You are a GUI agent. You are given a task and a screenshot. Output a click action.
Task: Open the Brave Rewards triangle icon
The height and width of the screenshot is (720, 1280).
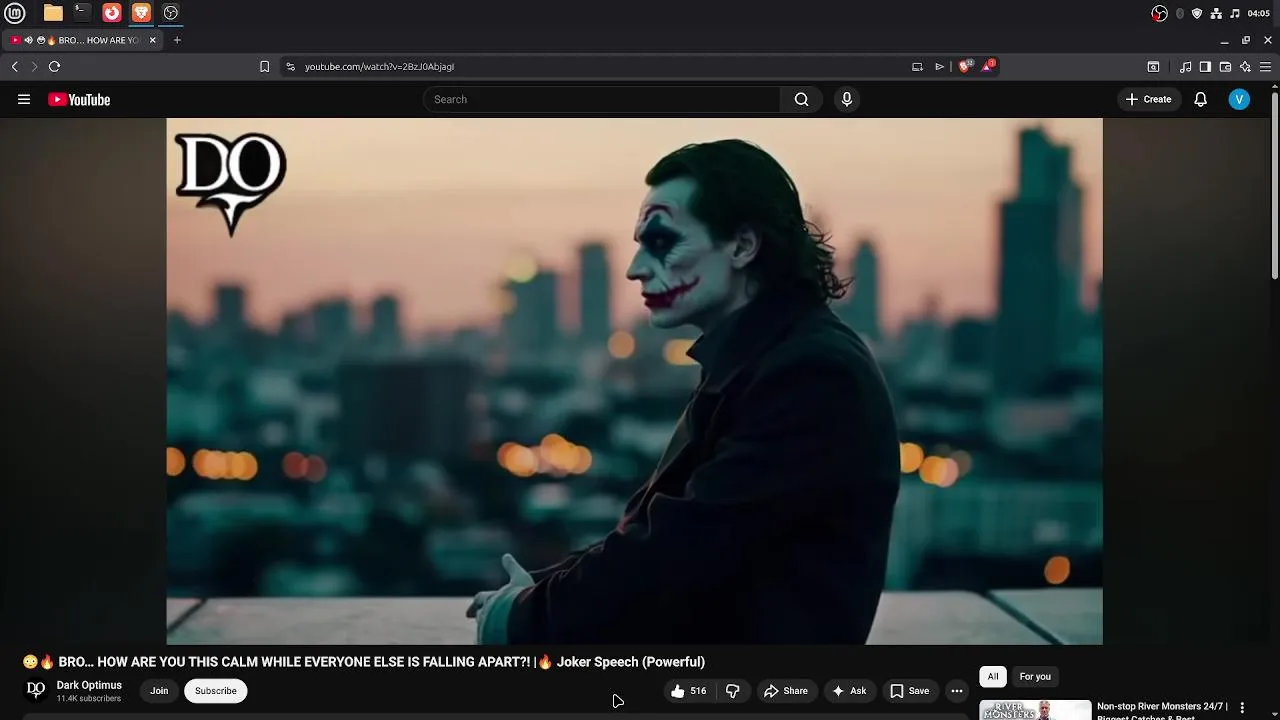pos(988,66)
